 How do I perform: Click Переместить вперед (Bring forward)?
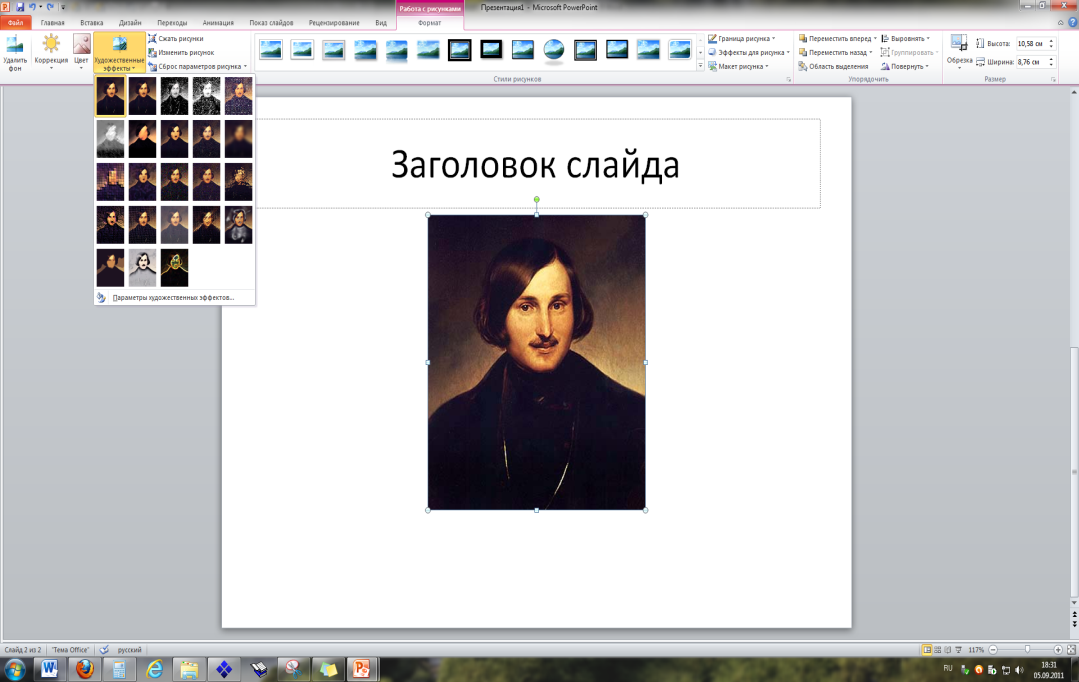835,39
